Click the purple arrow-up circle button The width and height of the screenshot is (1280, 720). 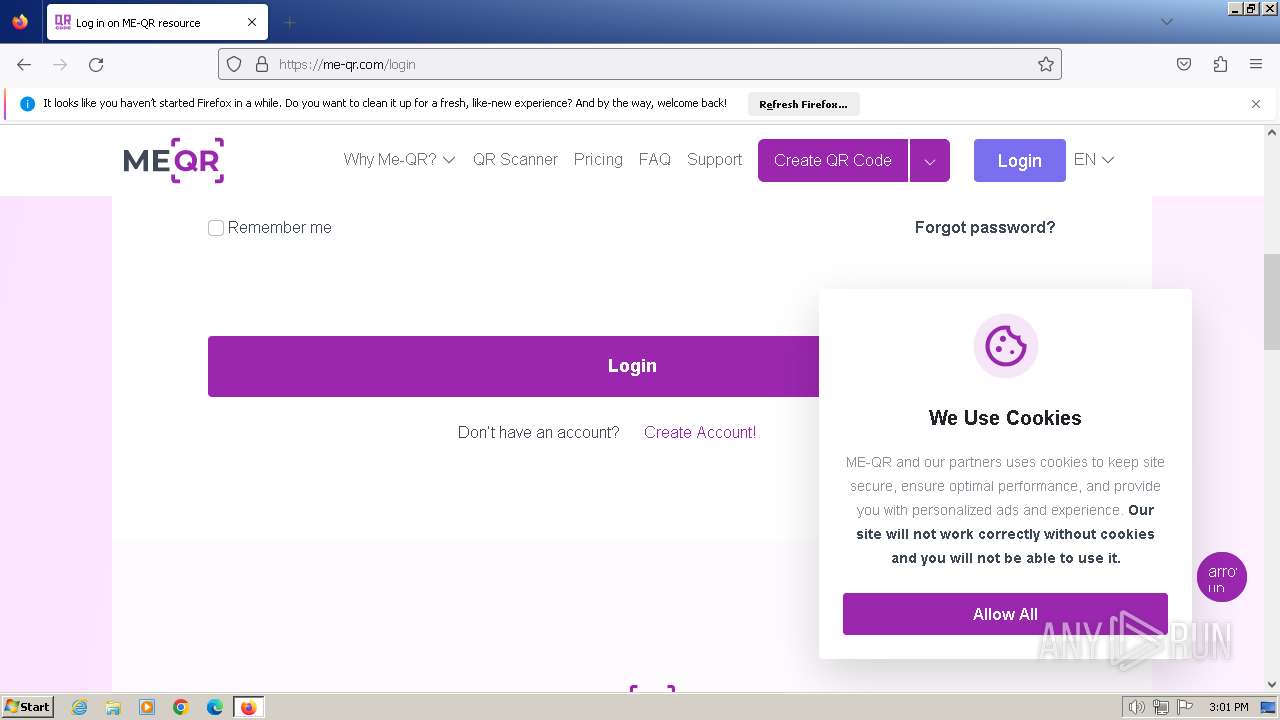tap(1222, 577)
